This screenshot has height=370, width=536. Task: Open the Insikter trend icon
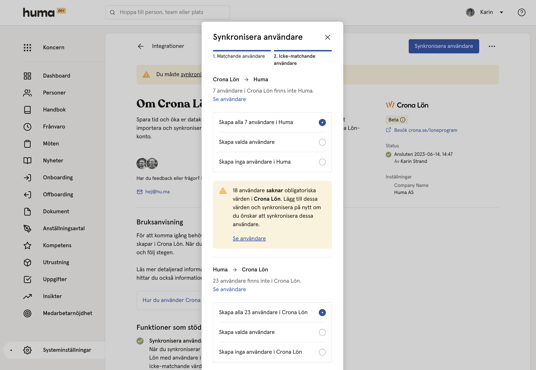tap(27, 296)
